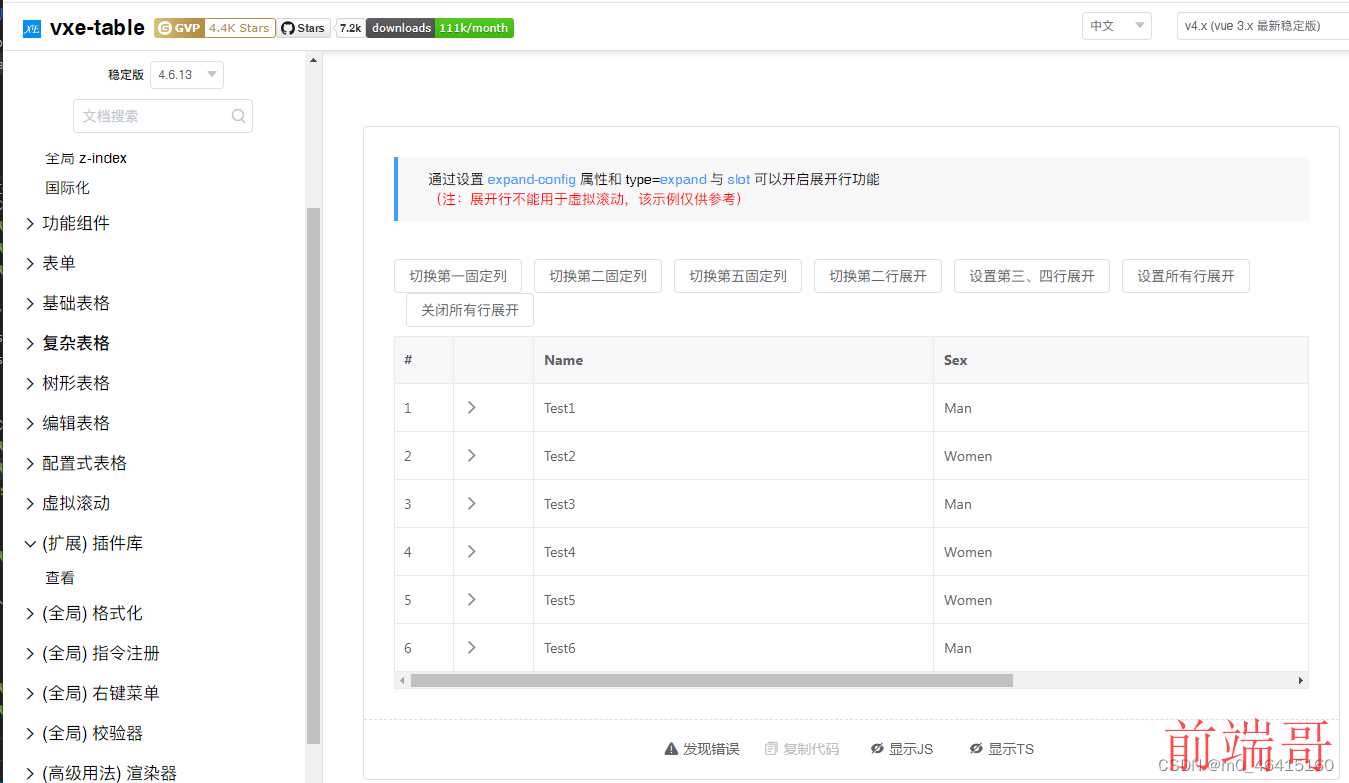This screenshot has height=783, width=1349.
Task: Click the sidebar vertical scrollbar thumb
Action: tap(314, 476)
